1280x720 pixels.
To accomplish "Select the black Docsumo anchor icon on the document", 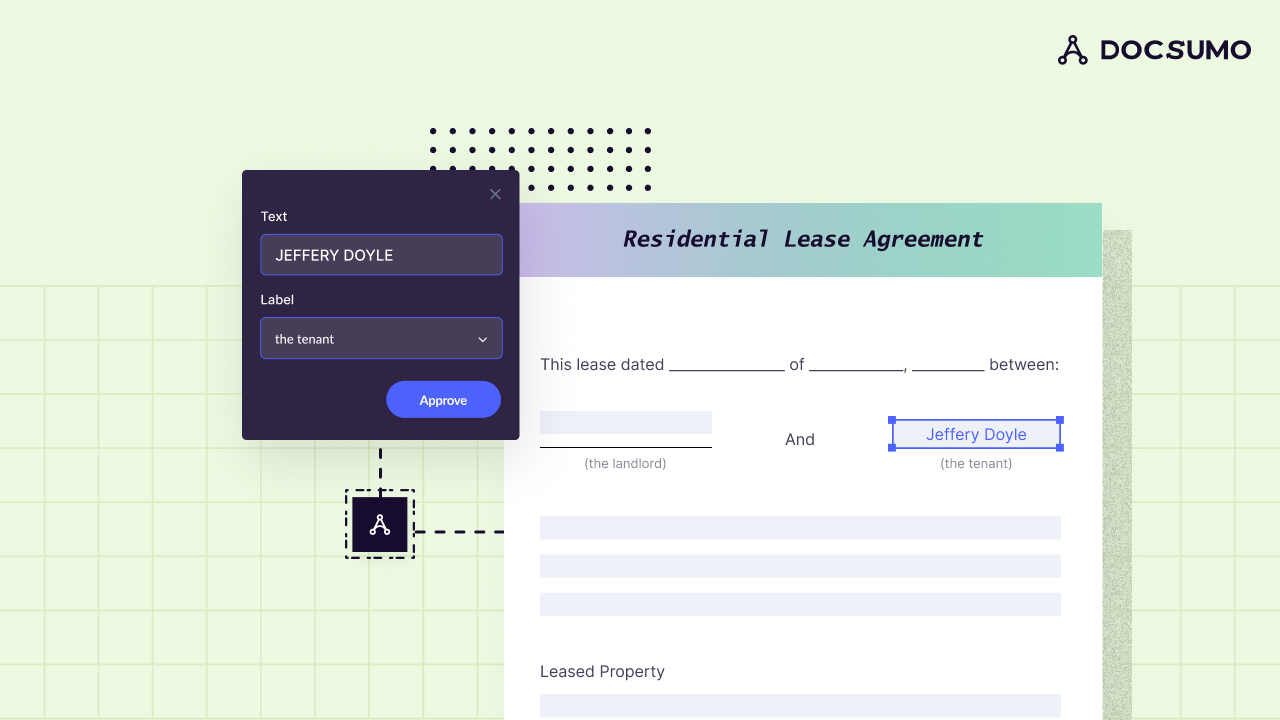I will click(x=380, y=524).
